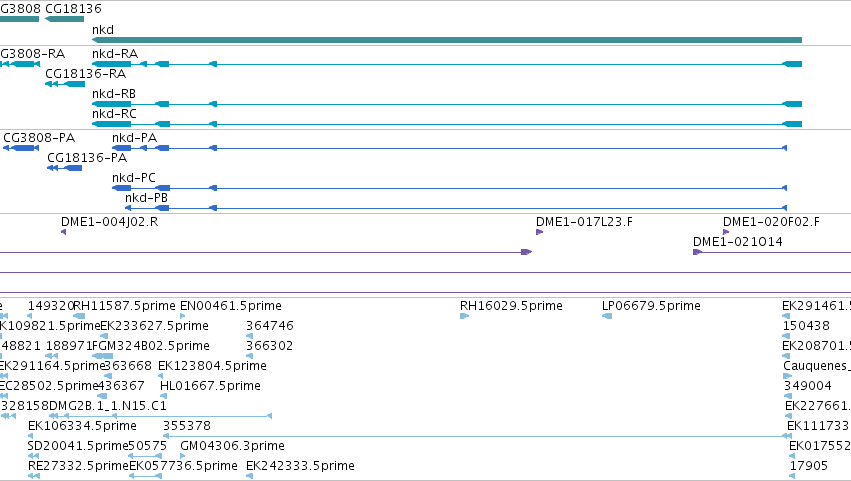Select feature label 363668
This screenshot has width=851, height=481.
[128, 366]
